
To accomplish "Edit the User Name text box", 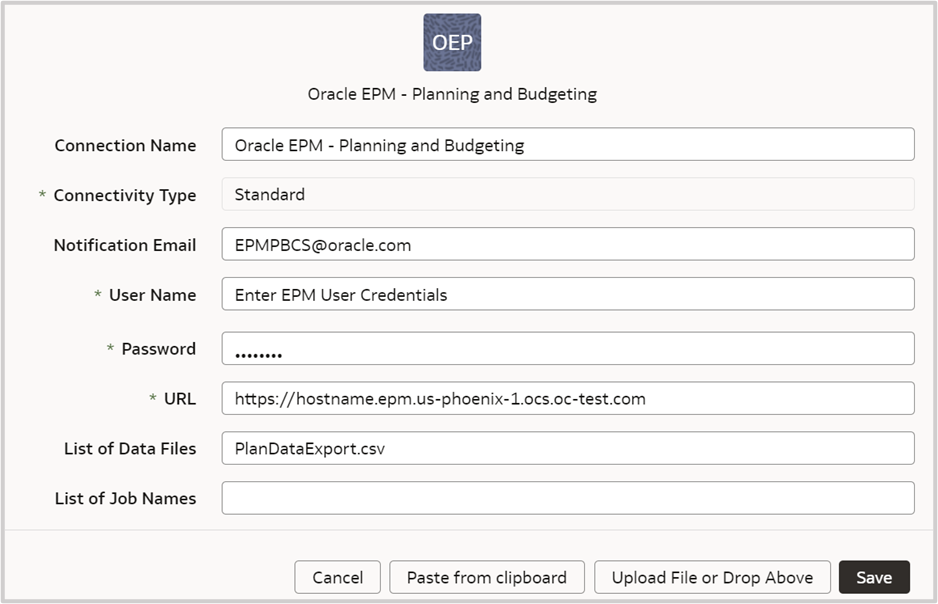I will [x=567, y=294].
